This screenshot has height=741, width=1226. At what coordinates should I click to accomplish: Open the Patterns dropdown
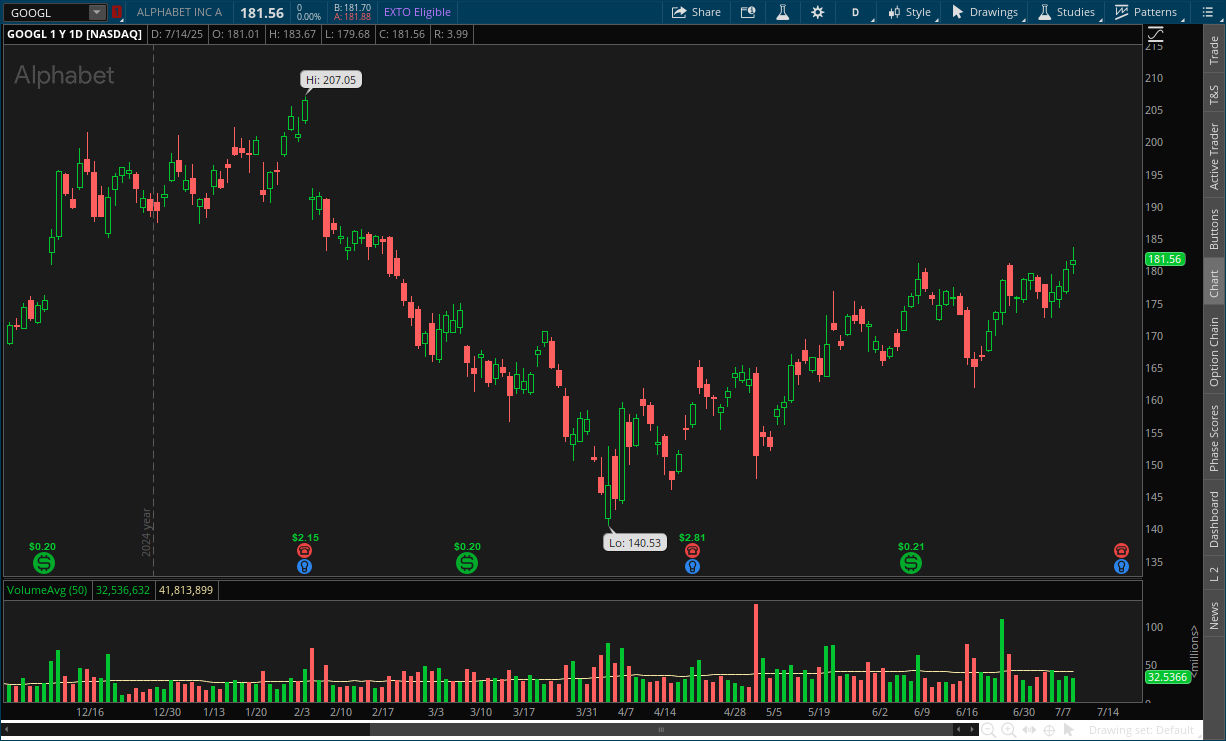point(1146,12)
